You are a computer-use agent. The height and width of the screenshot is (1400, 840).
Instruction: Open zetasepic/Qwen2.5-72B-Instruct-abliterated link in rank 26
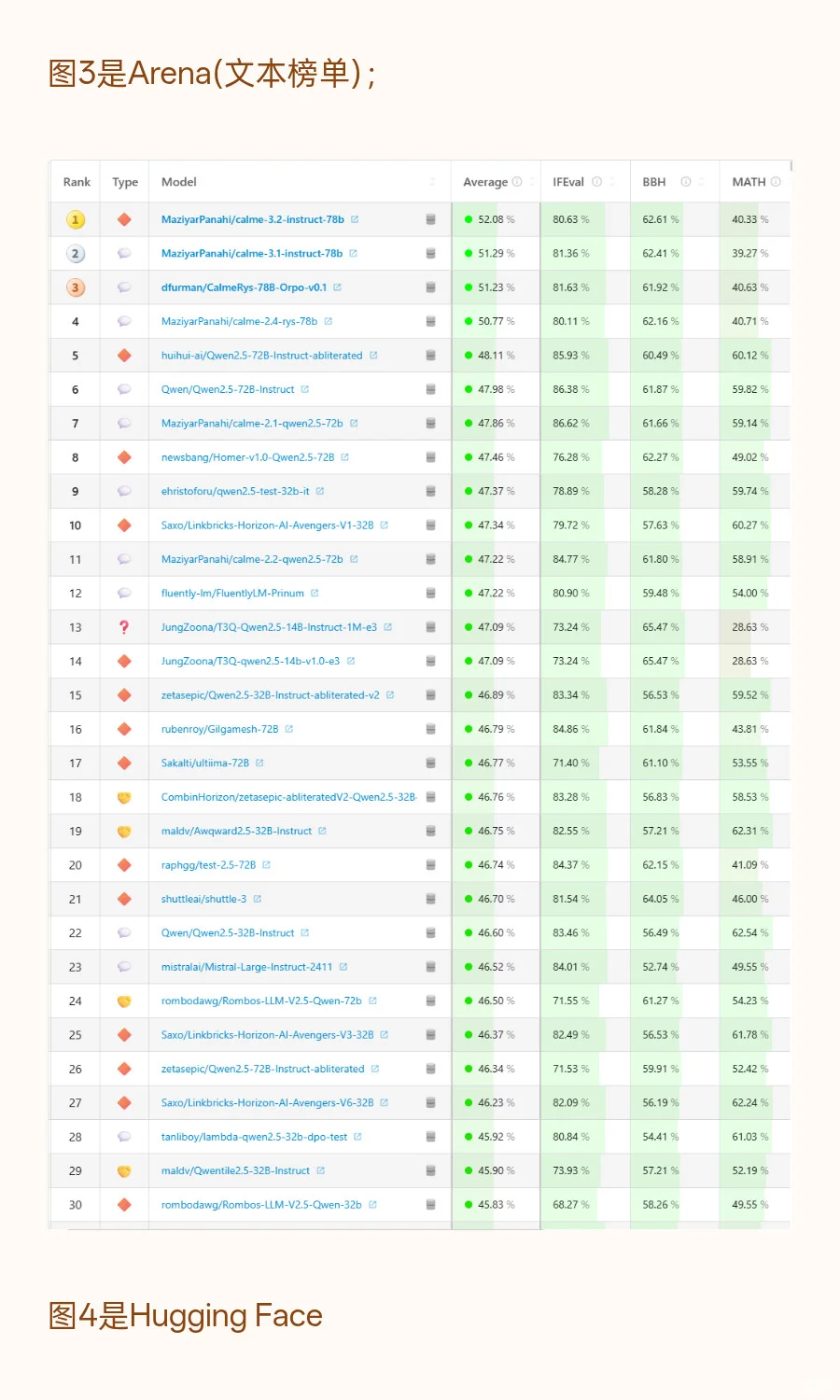pos(263,1069)
